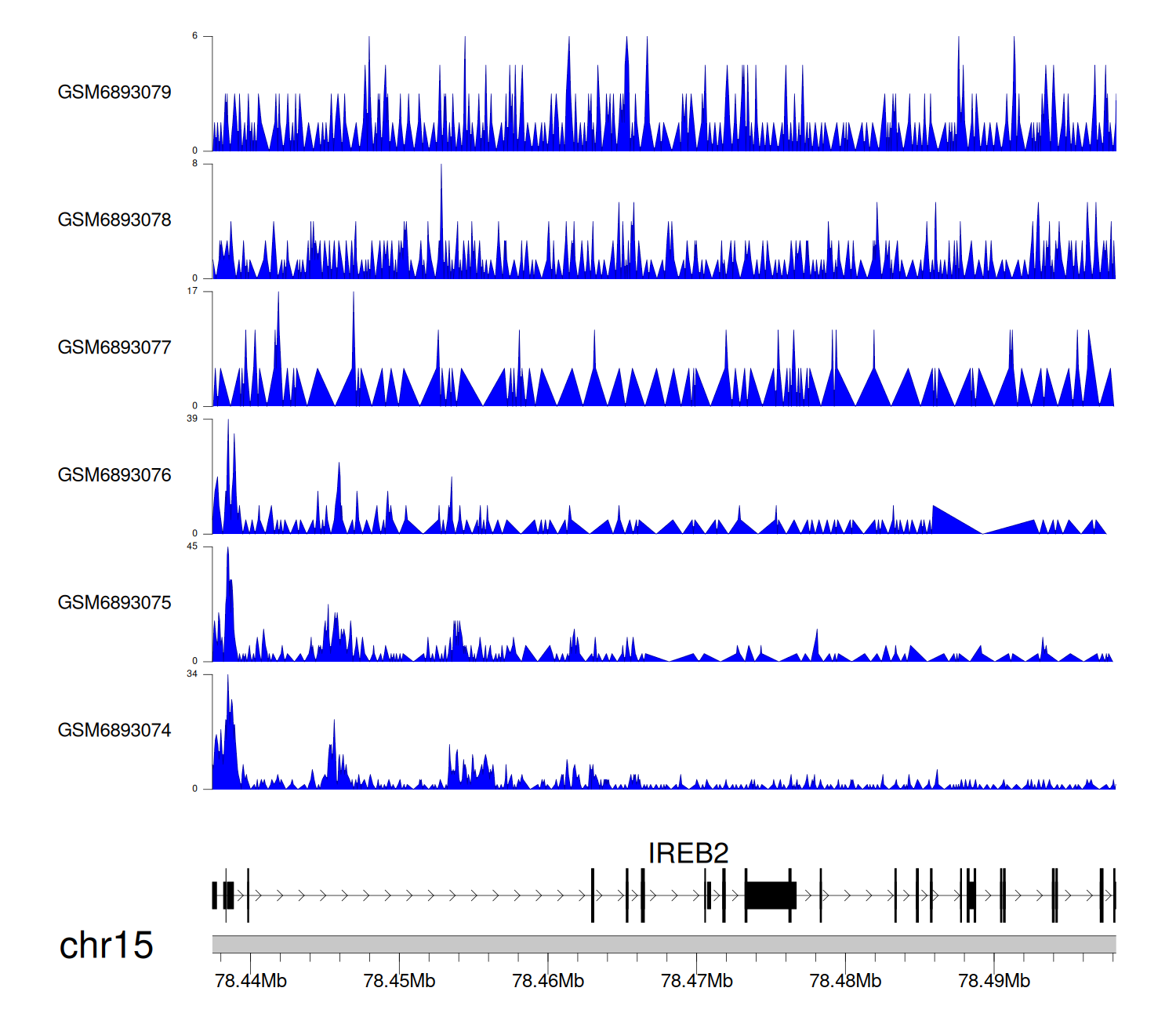
Task: Click the IREB2 gene name label
Action: pos(688,853)
